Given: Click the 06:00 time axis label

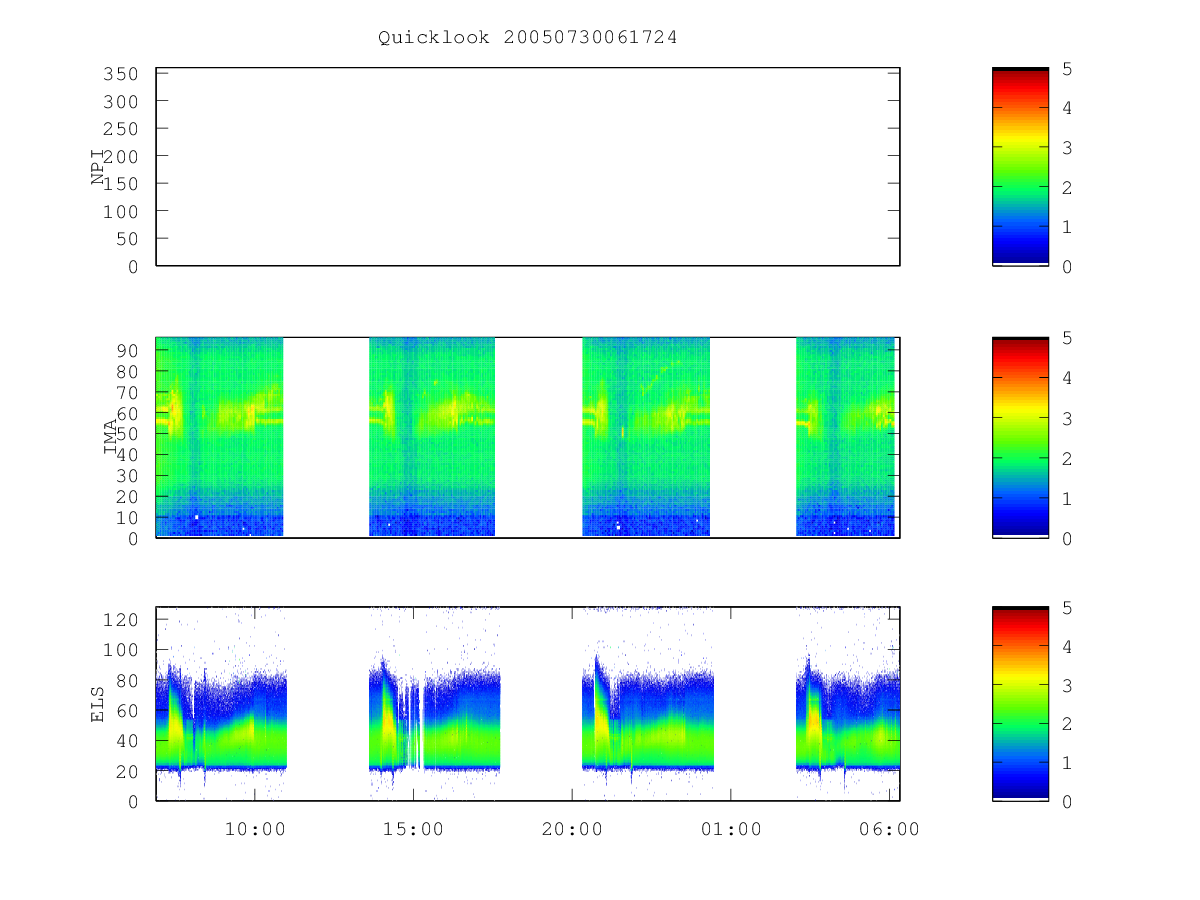Looking at the screenshot, I should pos(889,829).
